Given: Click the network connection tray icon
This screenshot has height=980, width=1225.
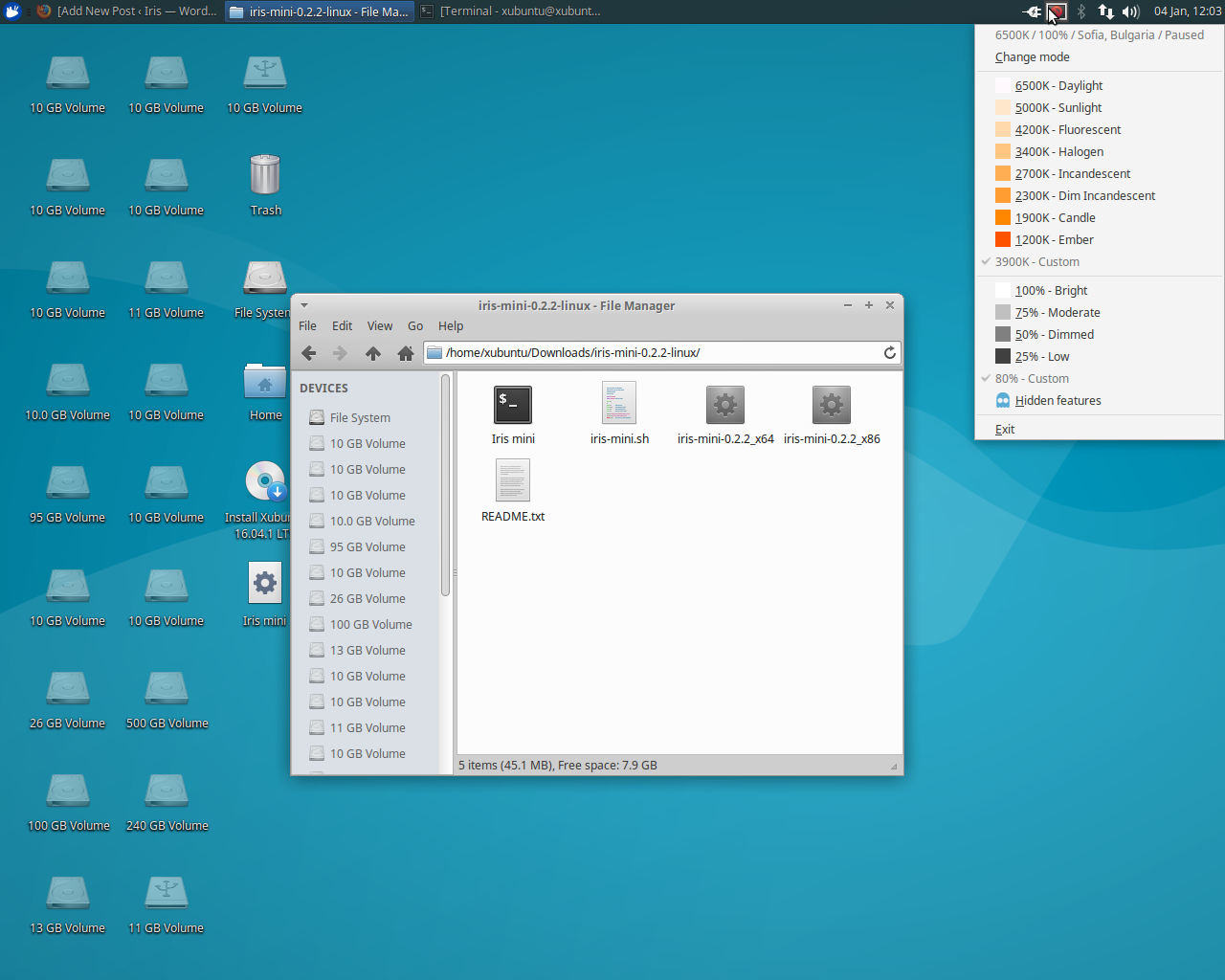Looking at the screenshot, I should click(1105, 11).
